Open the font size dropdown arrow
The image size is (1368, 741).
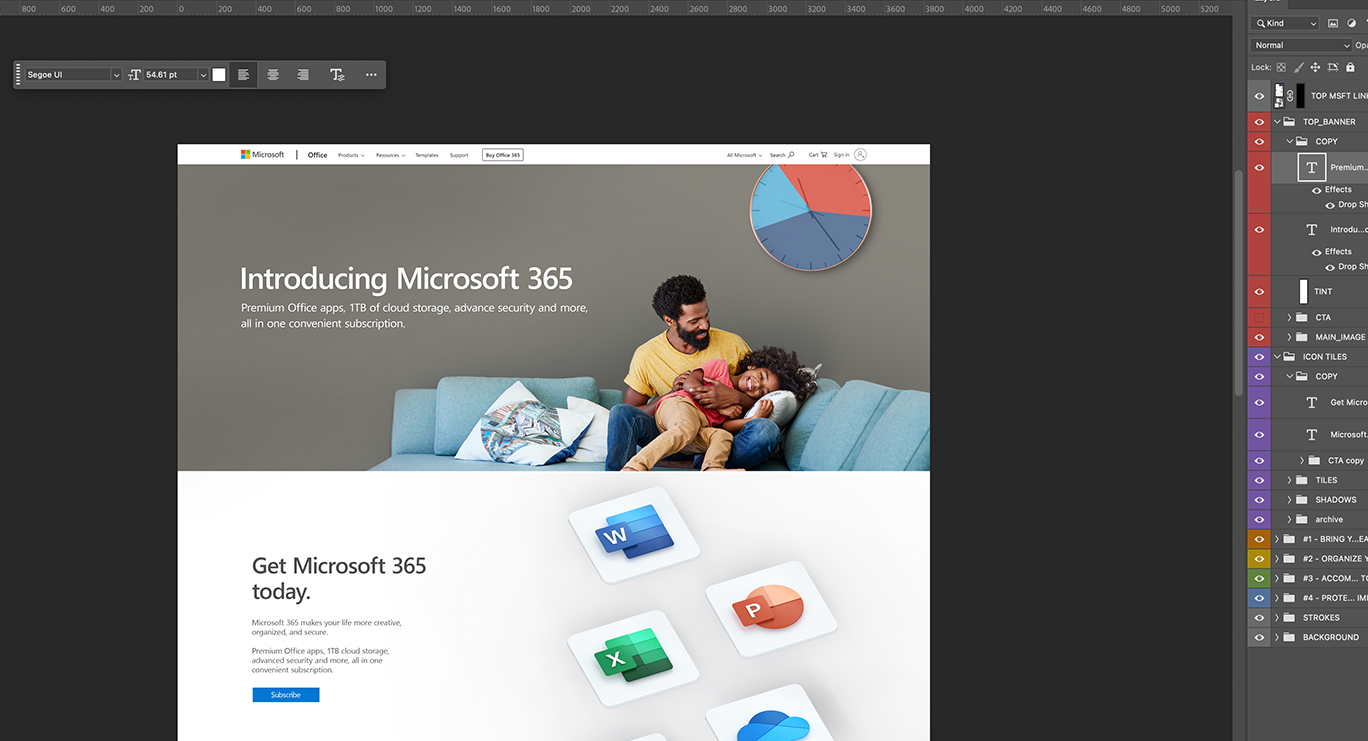tap(203, 75)
